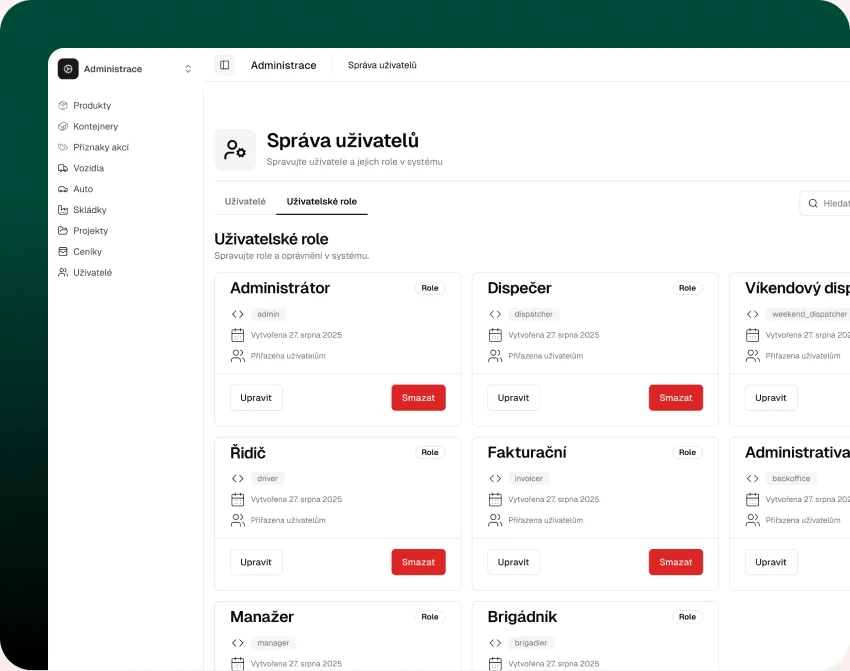The width and height of the screenshot is (850, 671).
Task: Click the Administrace logo icon in sidebar
Action: [x=68, y=69]
